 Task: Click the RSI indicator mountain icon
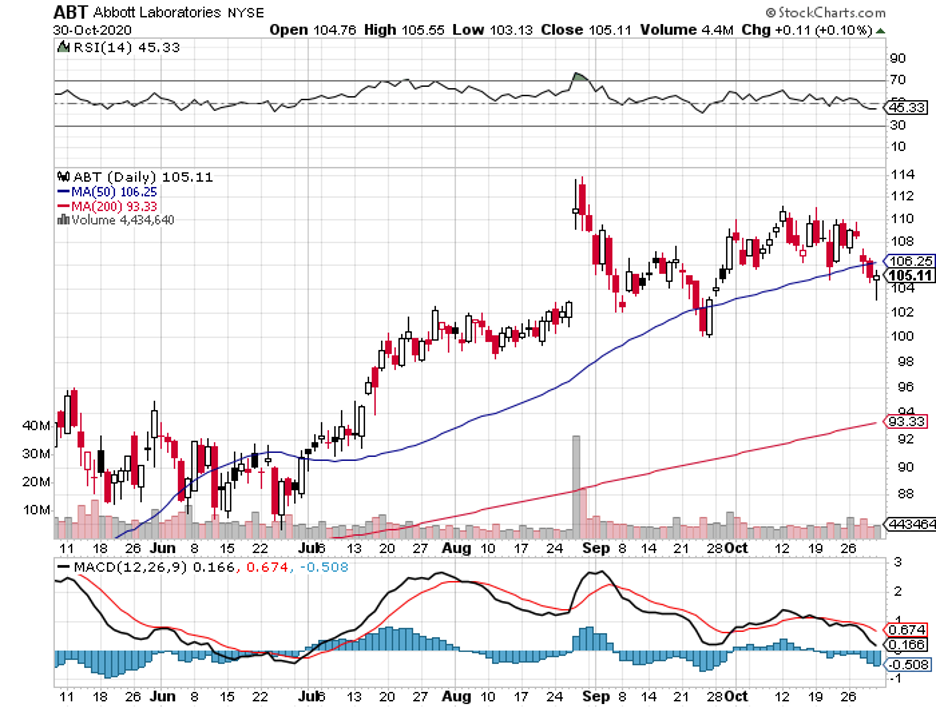tap(63, 47)
